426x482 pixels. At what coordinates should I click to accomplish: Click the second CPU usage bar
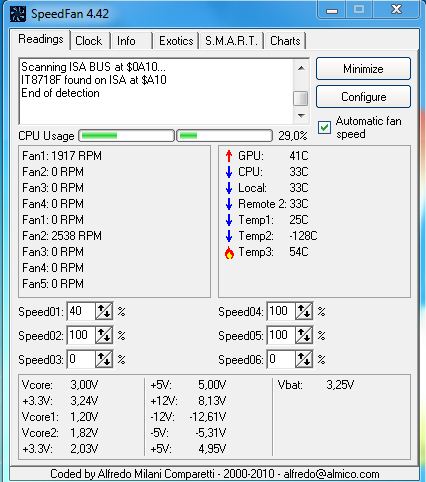tap(224, 136)
